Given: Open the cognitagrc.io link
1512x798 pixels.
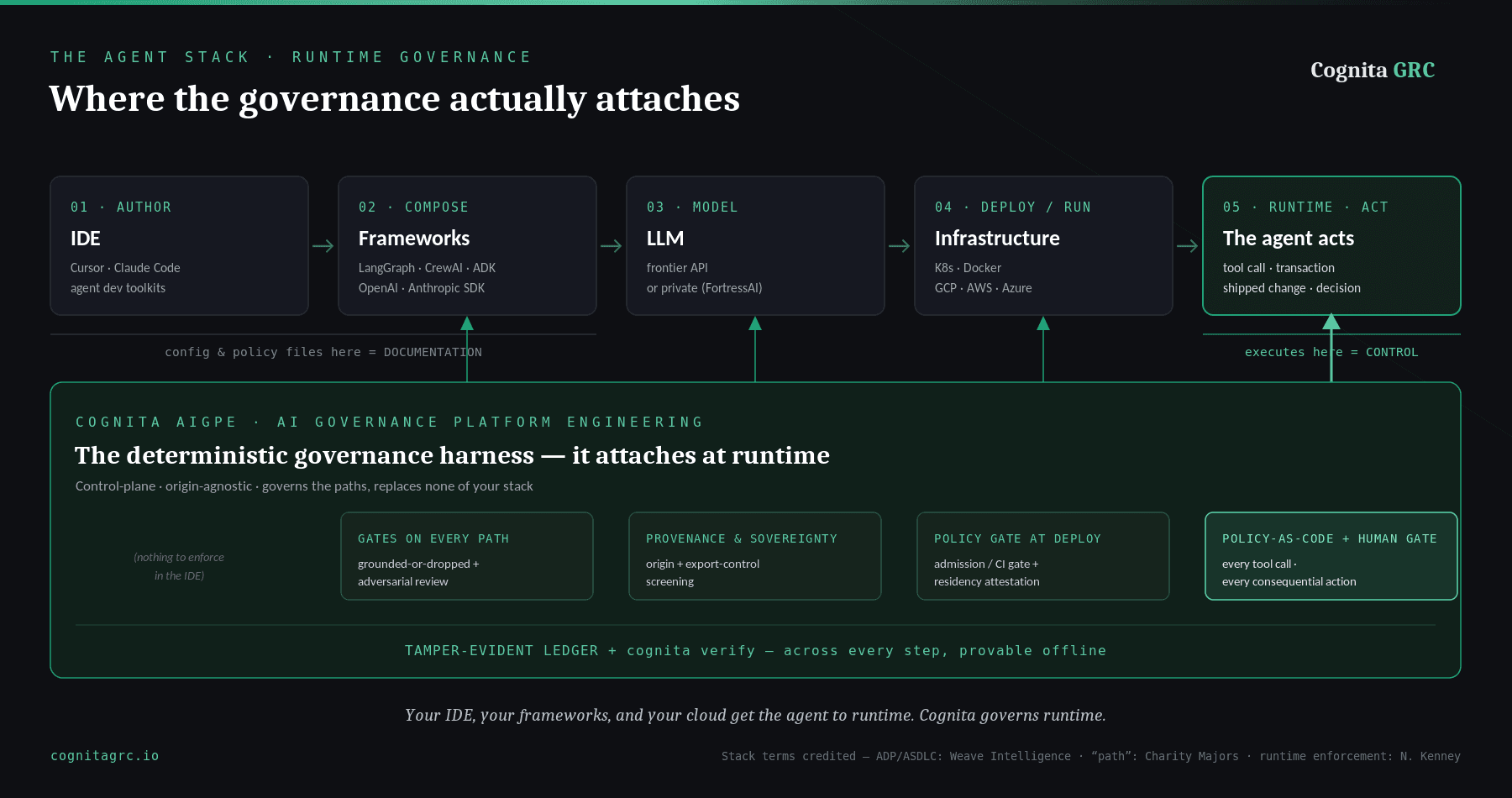Looking at the screenshot, I should pos(105,755).
